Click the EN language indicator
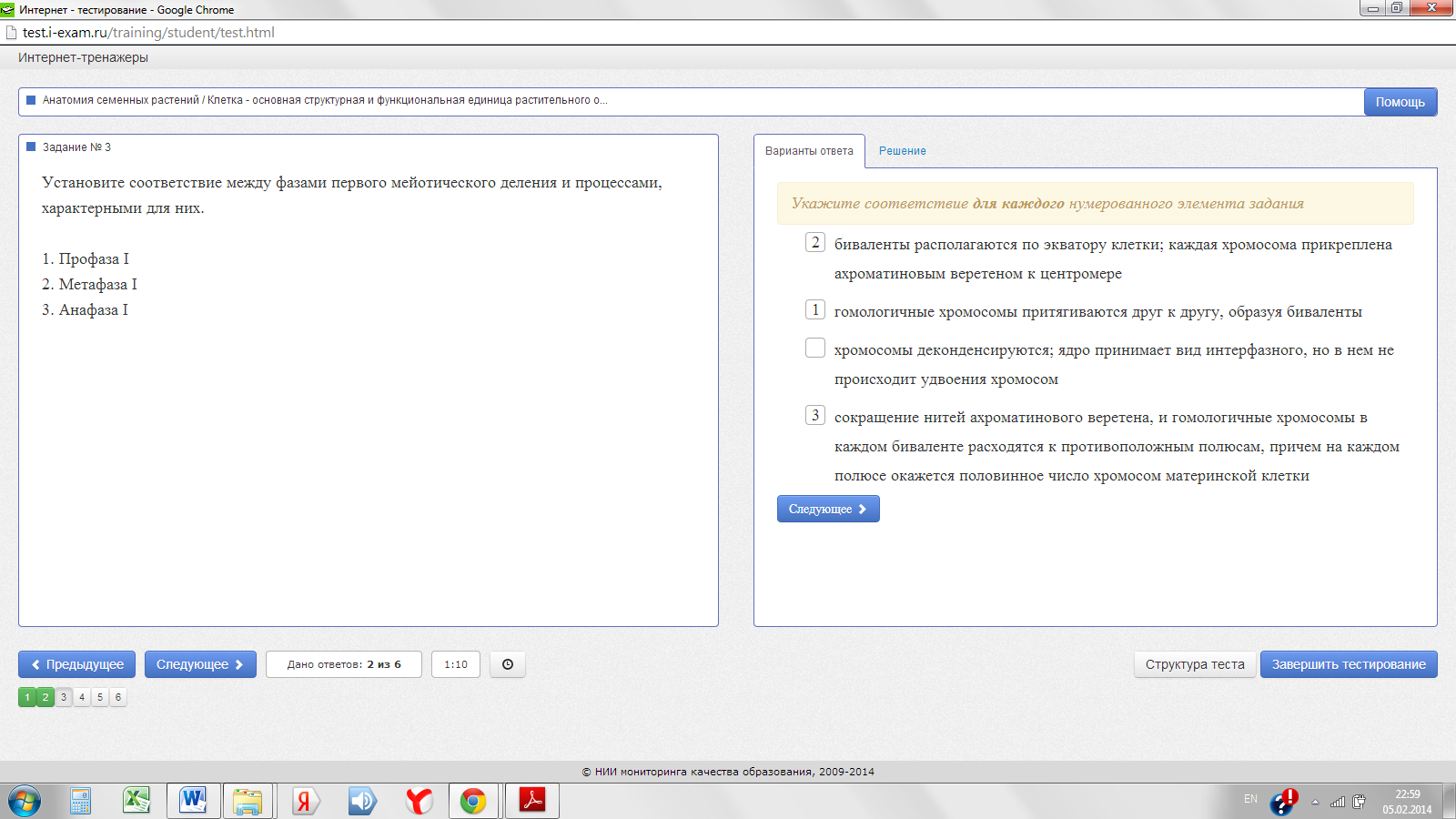The height and width of the screenshot is (819, 1456). click(x=1251, y=799)
